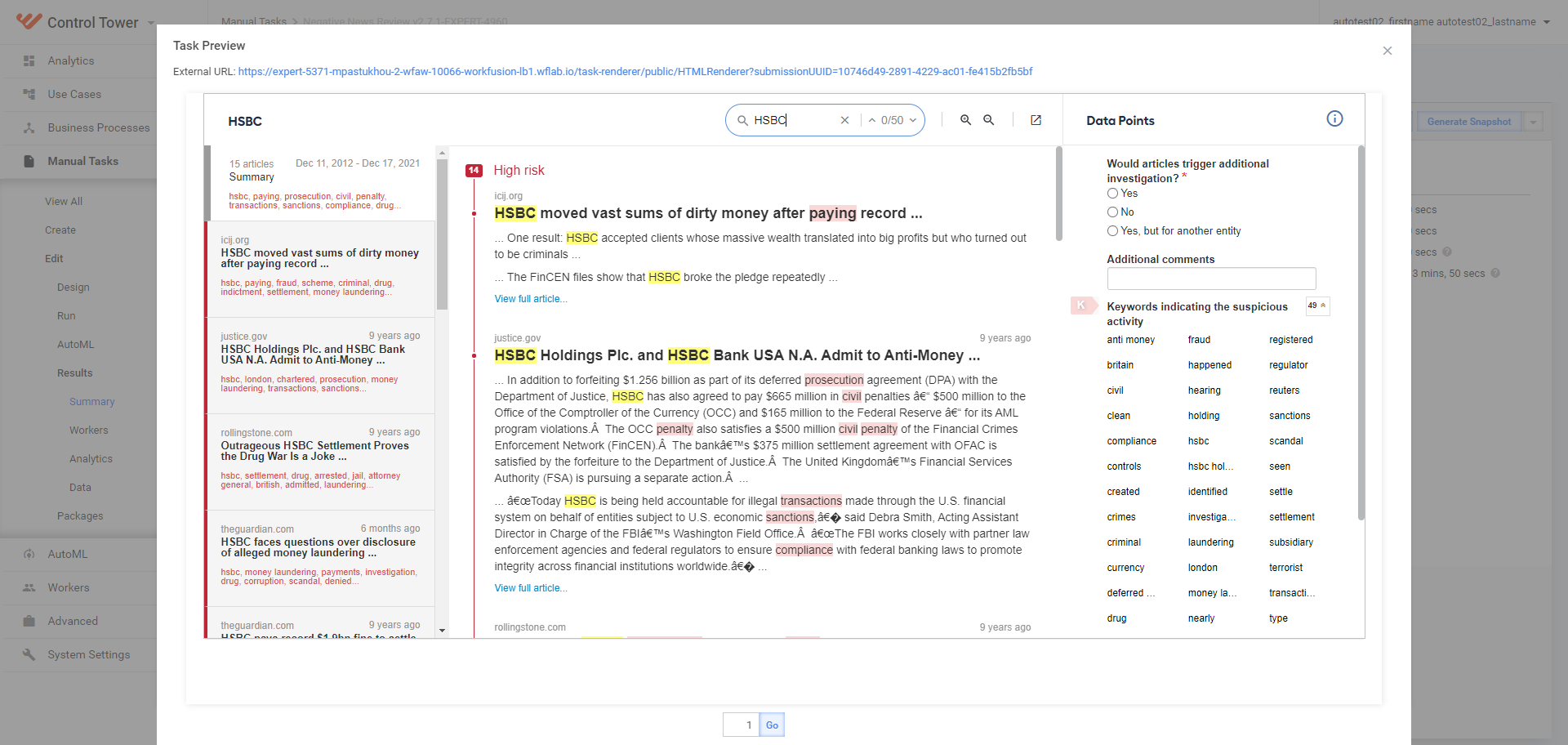Viewport: 1568px width, 745px height.
Task: Select View All under Manual Tasks
Action: click(64, 201)
